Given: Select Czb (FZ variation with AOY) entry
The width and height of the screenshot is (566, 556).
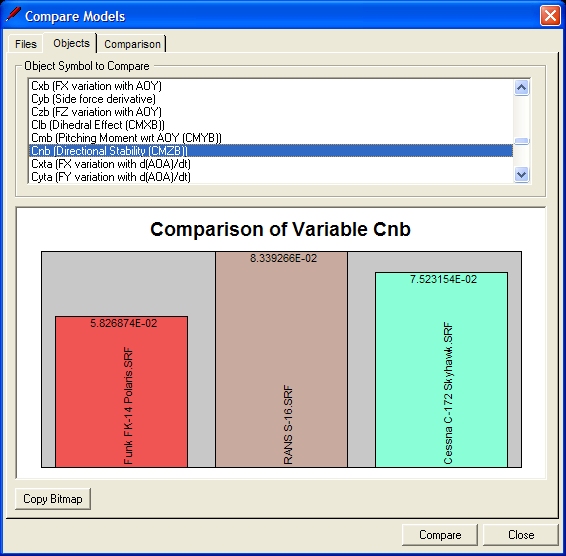Looking at the screenshot, I should coord(270,112).
